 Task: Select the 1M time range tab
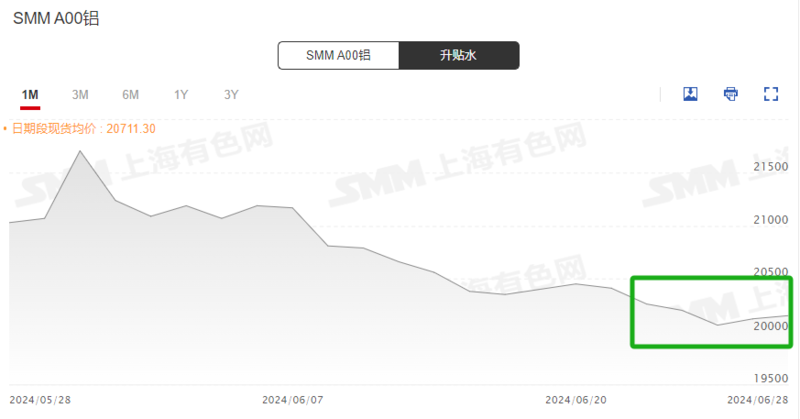click(30, 95)
